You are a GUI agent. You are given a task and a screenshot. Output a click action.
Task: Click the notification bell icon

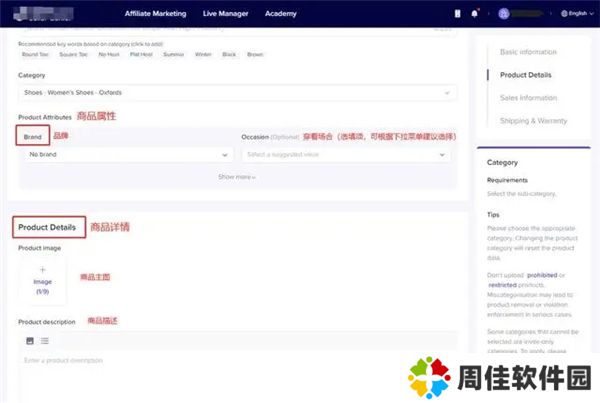475,13
